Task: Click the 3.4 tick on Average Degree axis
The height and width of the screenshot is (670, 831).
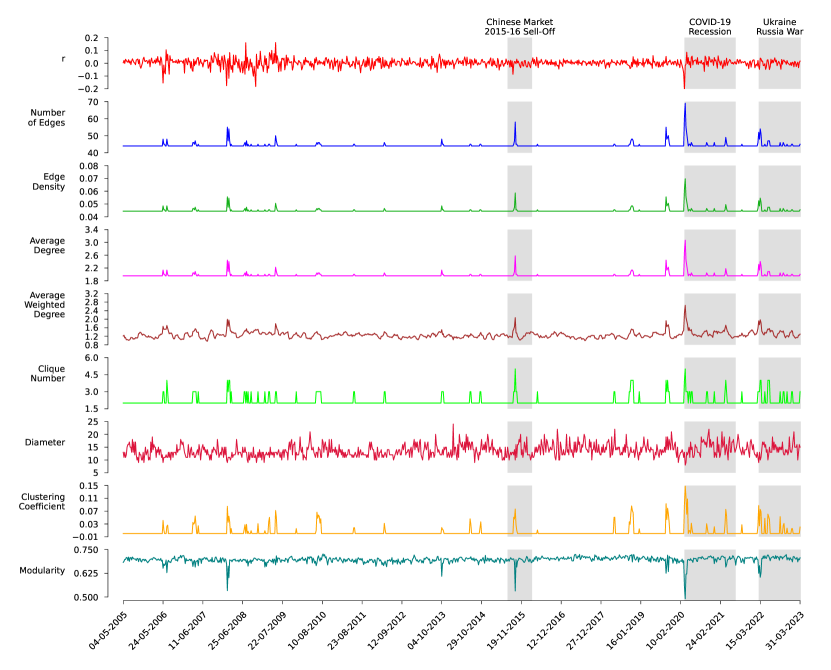Action: click(x=92, y=230)
